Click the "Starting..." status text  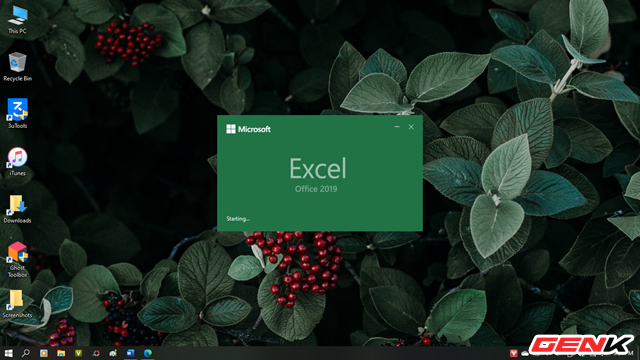[x=238, y=219]
